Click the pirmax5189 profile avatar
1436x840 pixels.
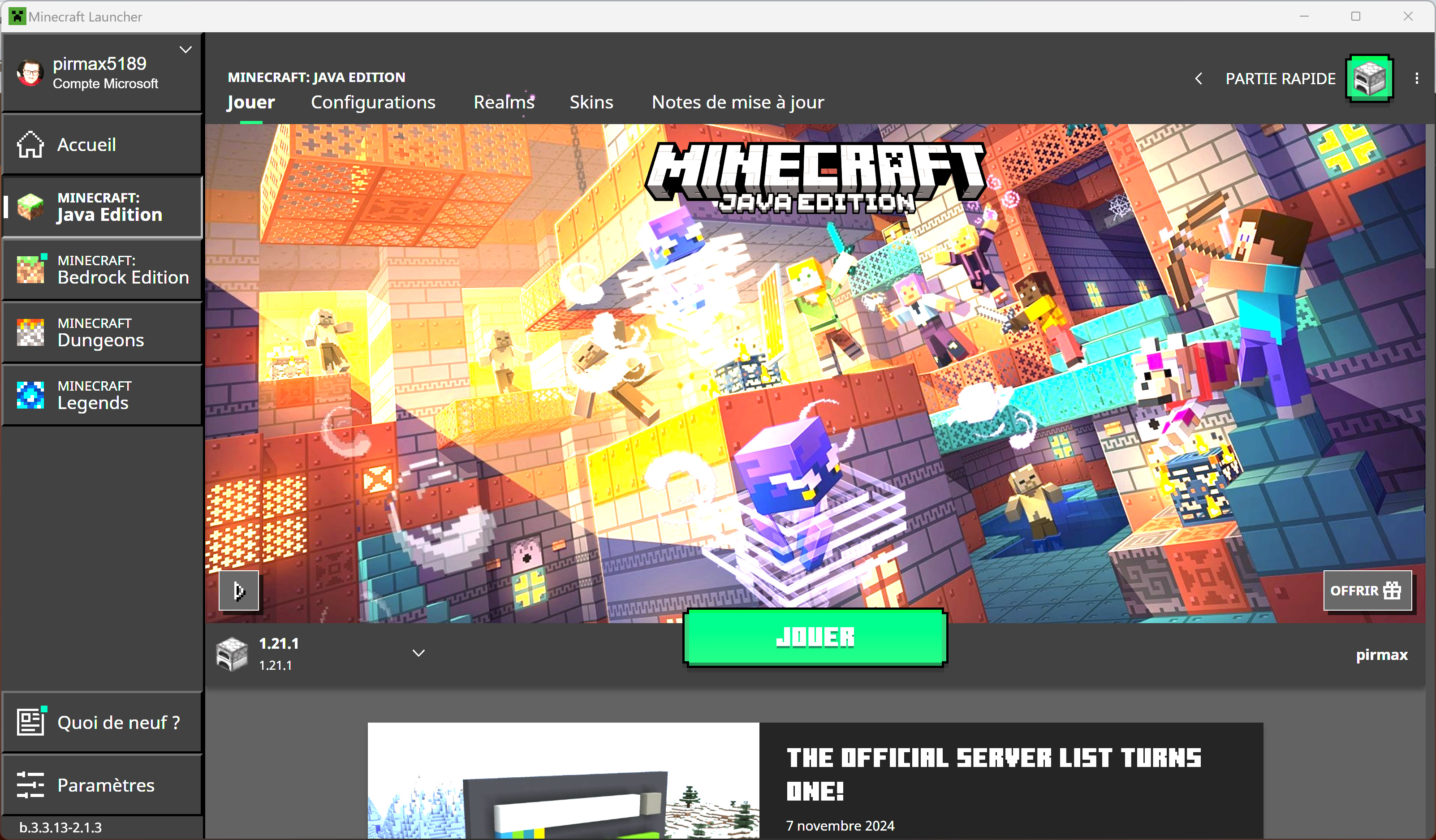pos(30,73)
